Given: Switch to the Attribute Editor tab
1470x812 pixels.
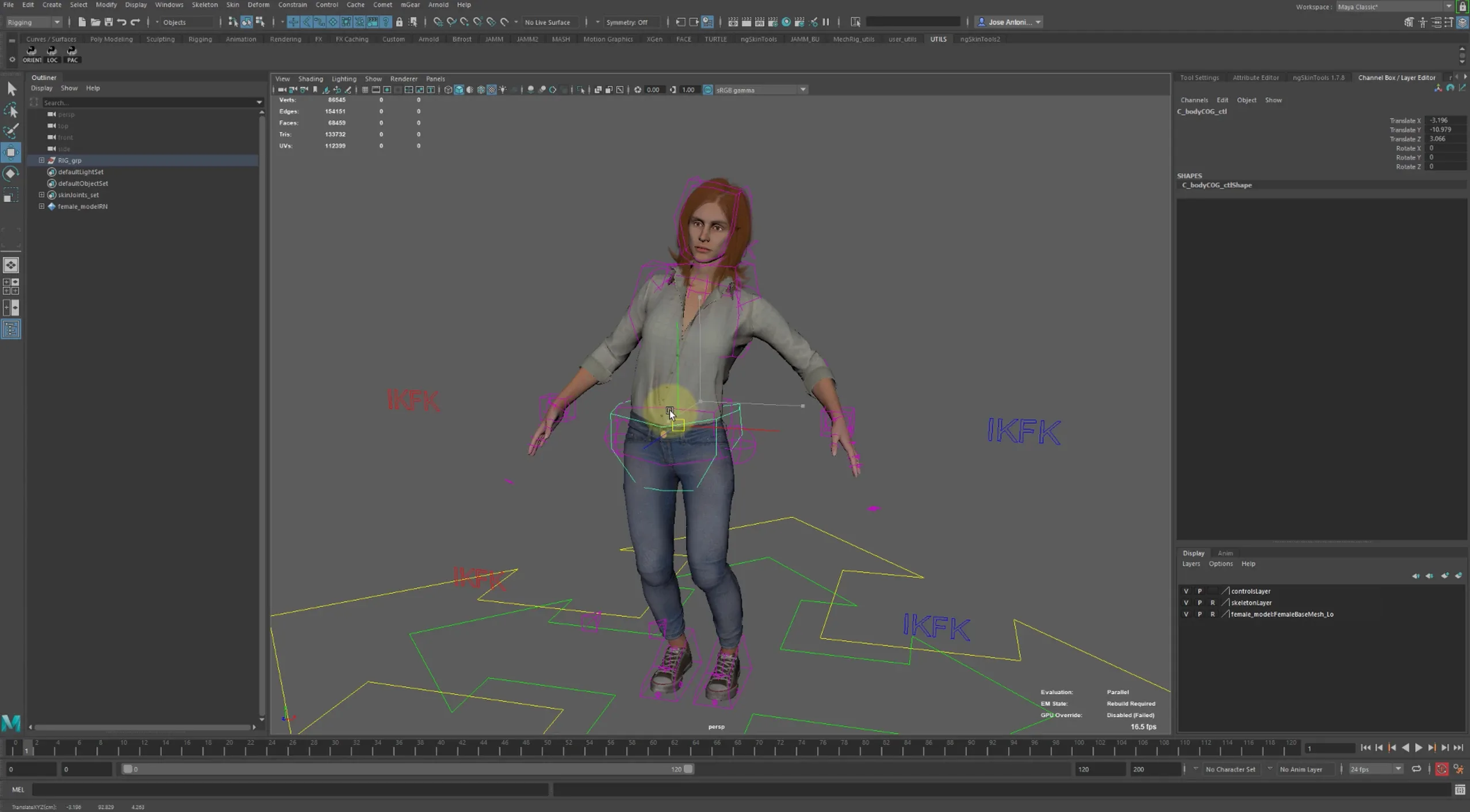Looking at the screenshot, I should [x=1255, y=78].
